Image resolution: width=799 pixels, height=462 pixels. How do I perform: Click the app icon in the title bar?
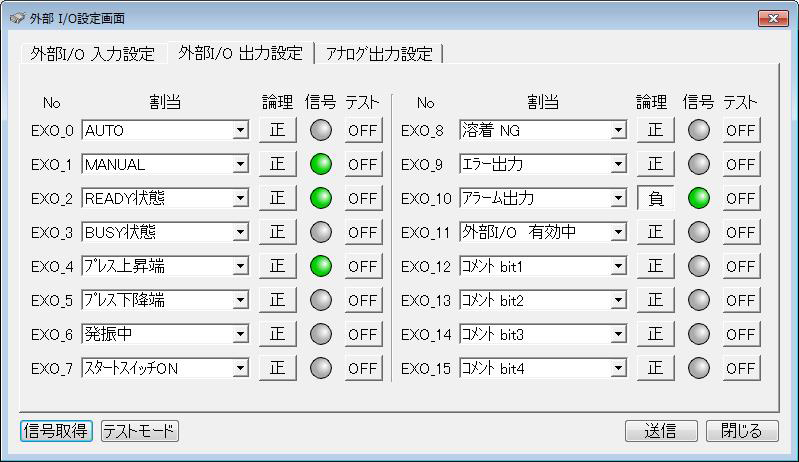[17, 18]
